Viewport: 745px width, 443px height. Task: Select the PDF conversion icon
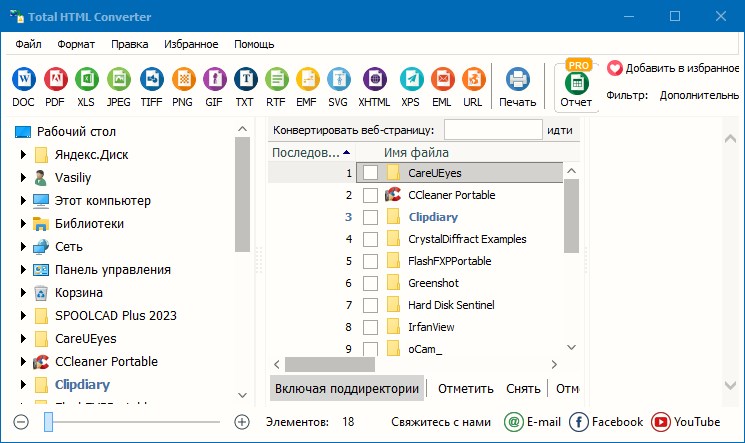pyautogui.click(x=56, y=79)
